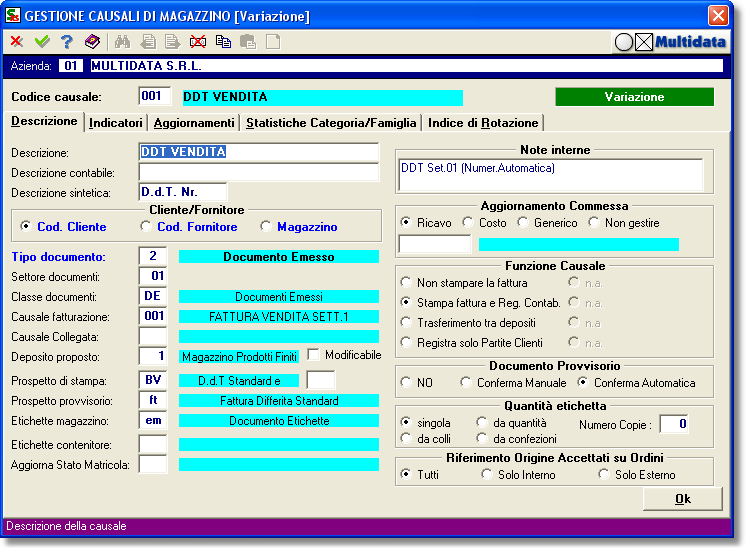Click the copy documents icon
Image resolution: width=746 pixels, height=550 pixels.
coord(223,42)
